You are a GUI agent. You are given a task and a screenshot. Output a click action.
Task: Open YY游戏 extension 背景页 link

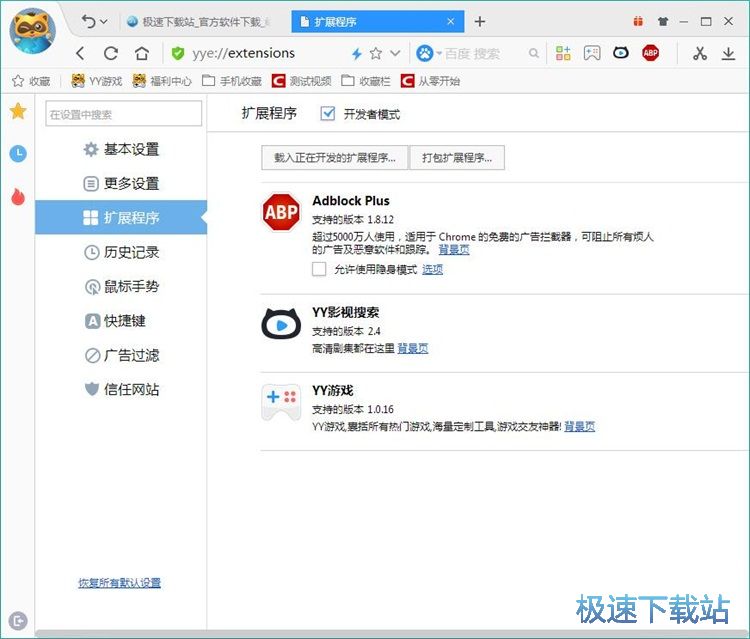pos(580,426)
